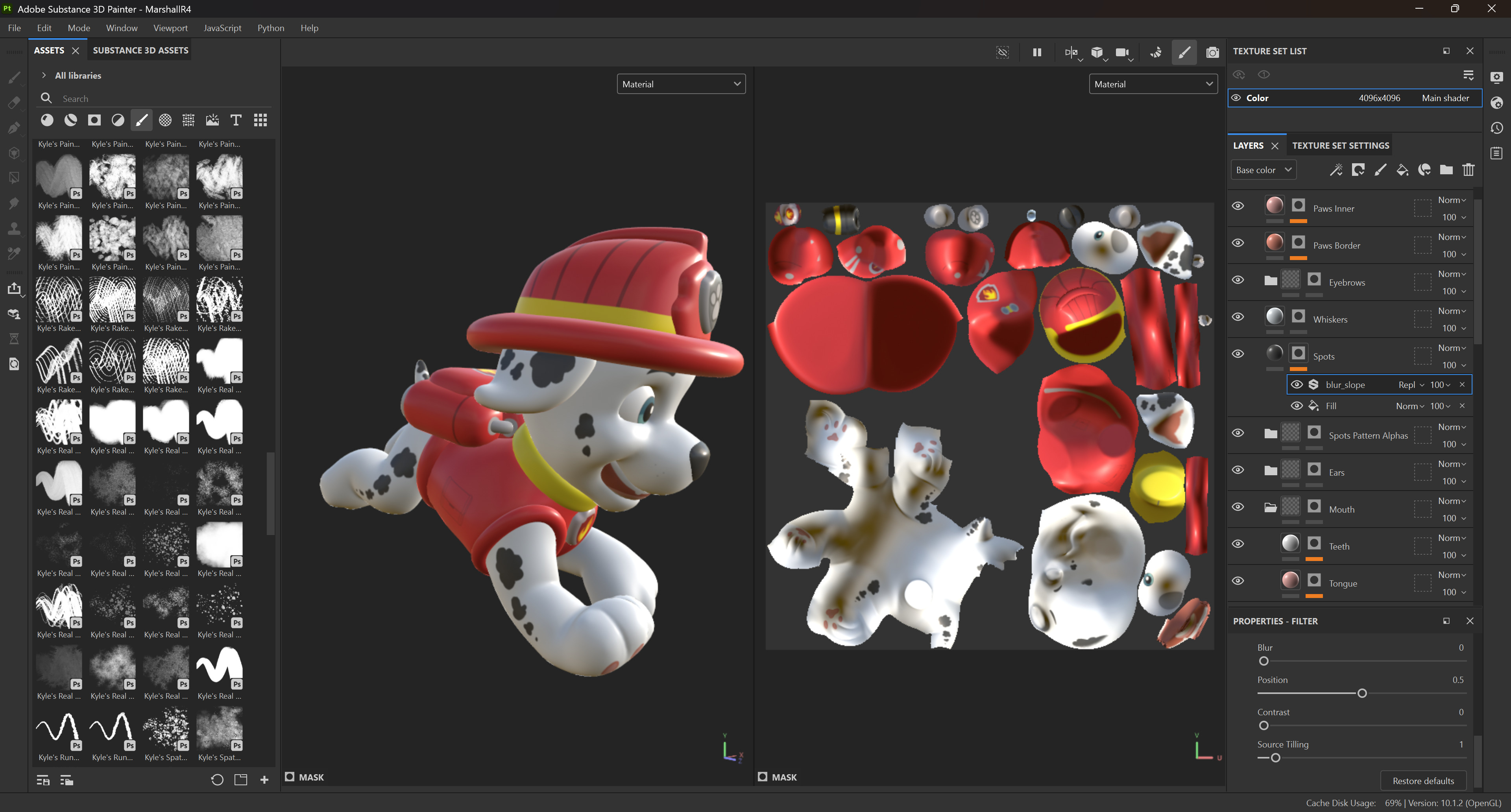Screen dimensions: 1511x812
Task: Toggle visibility of Paws Inner layer
Action: tap(1238, 206)
